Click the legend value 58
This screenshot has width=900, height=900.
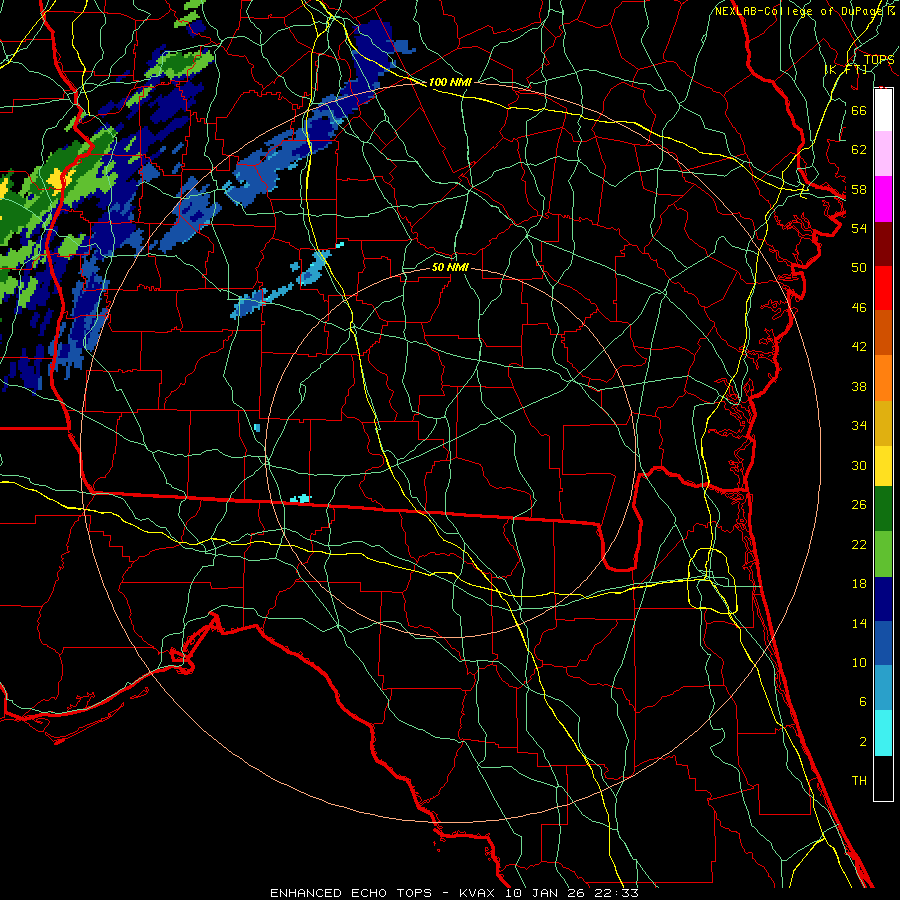pyautogui.click(x=859, y=189)
